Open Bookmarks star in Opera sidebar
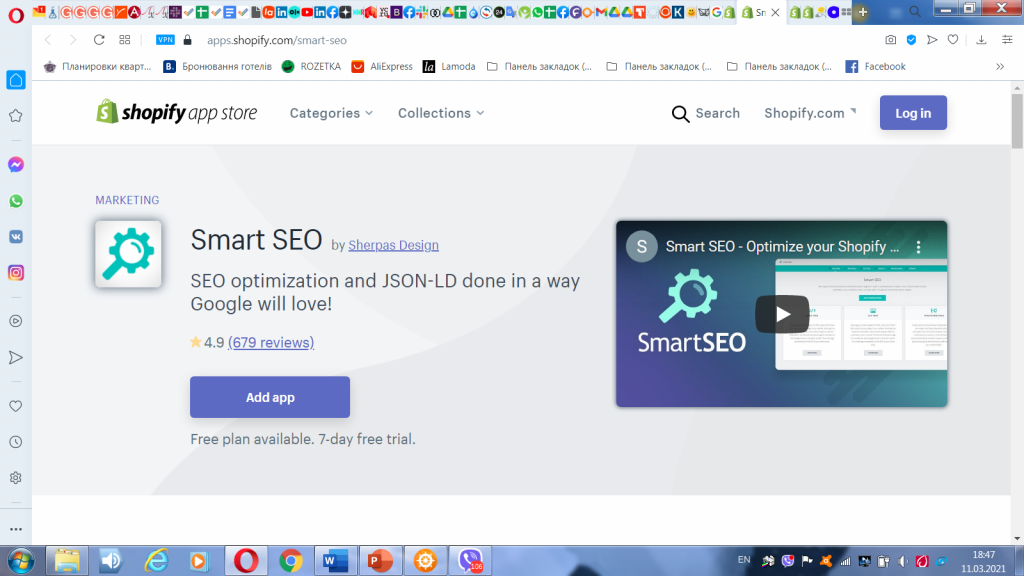 (16, 116)
